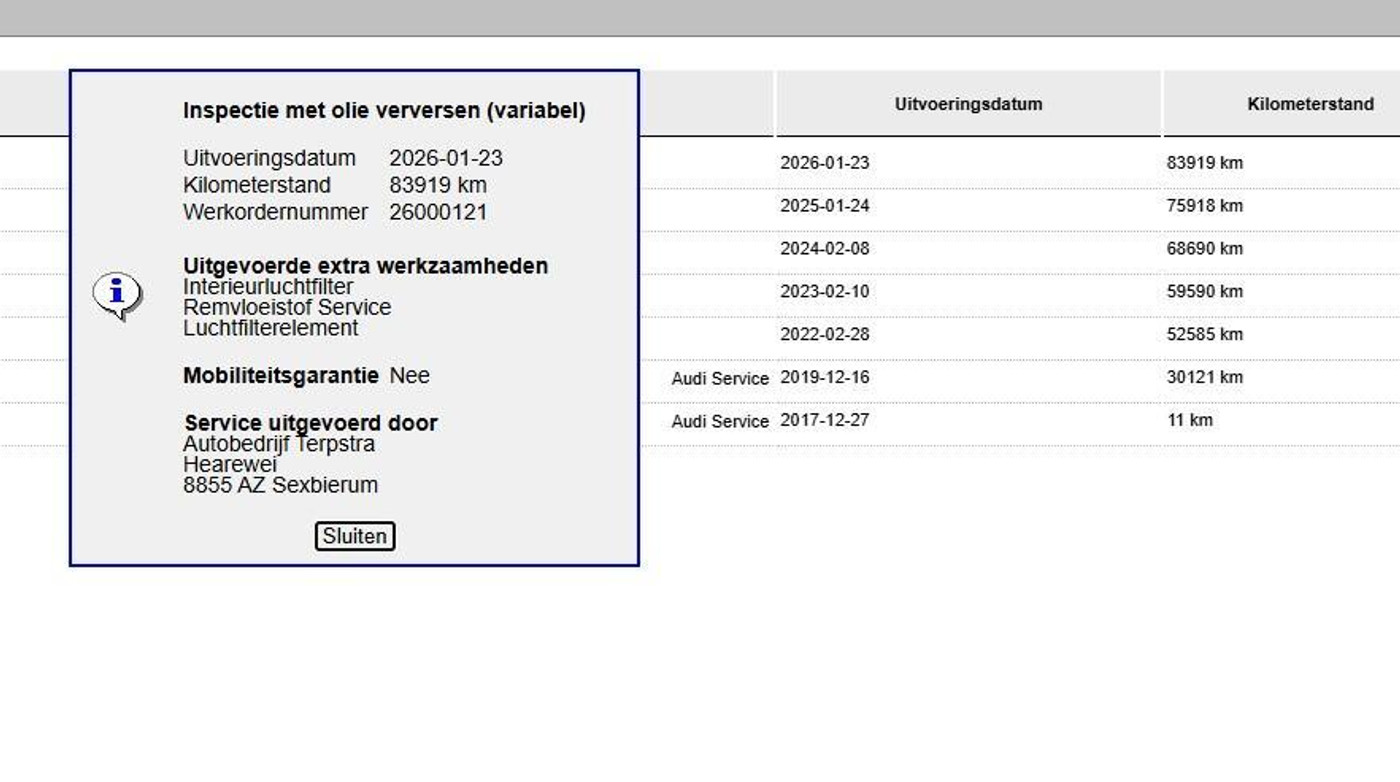This screenshot has height=782, width=1400.
Task: Select the Kilometerstand column header
Action: click(1310, 104)
